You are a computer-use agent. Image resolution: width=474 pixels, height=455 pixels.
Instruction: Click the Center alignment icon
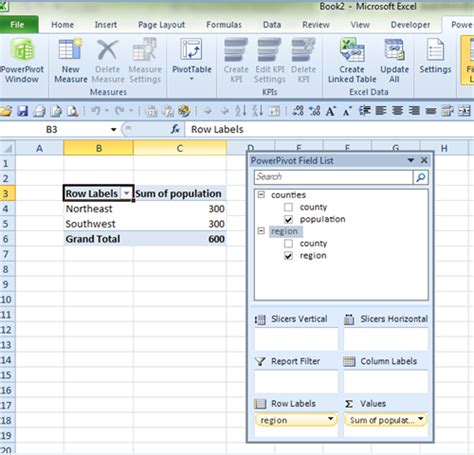tap(397, 111)
